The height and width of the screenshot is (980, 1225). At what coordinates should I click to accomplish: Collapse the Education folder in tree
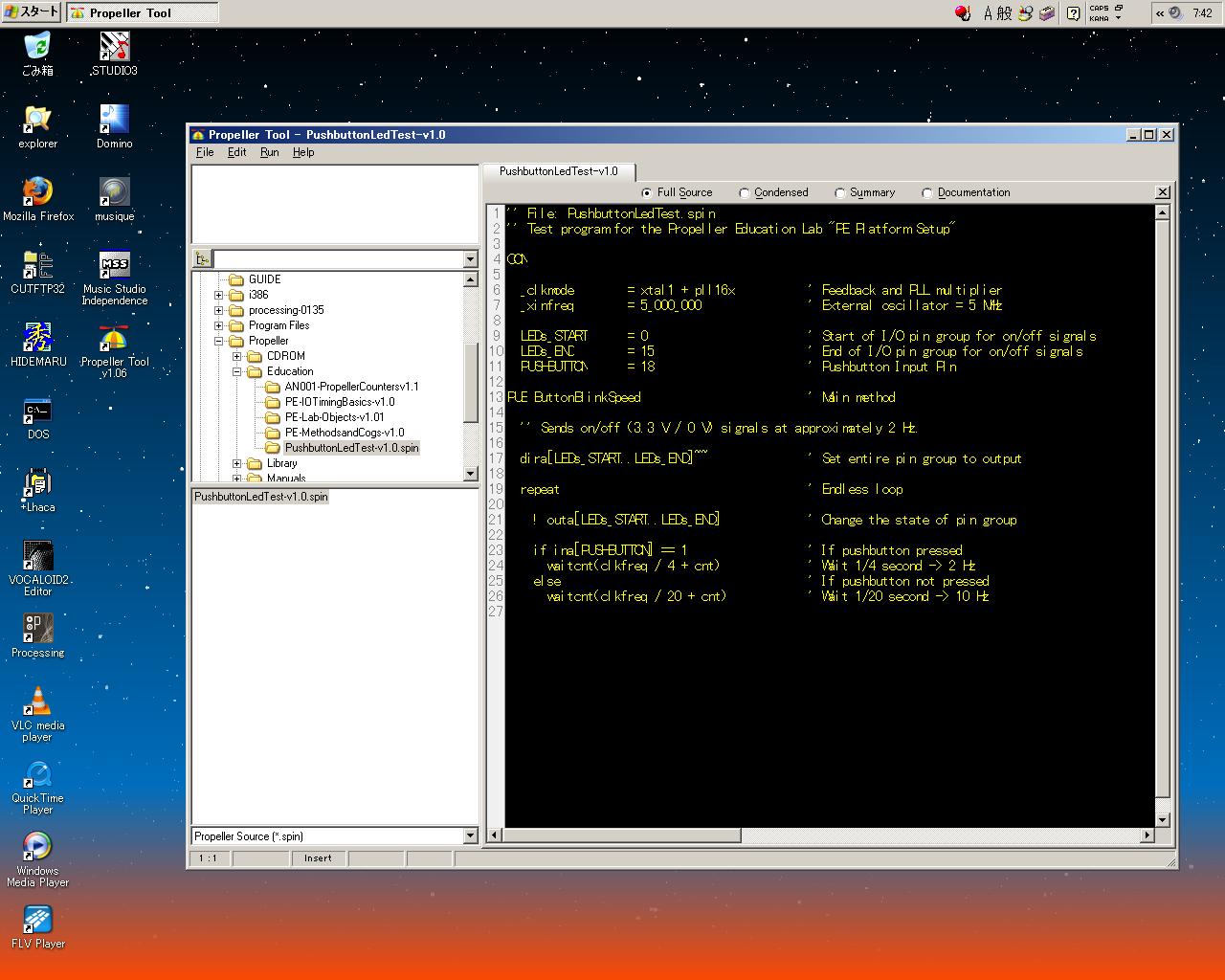[236, 371]
